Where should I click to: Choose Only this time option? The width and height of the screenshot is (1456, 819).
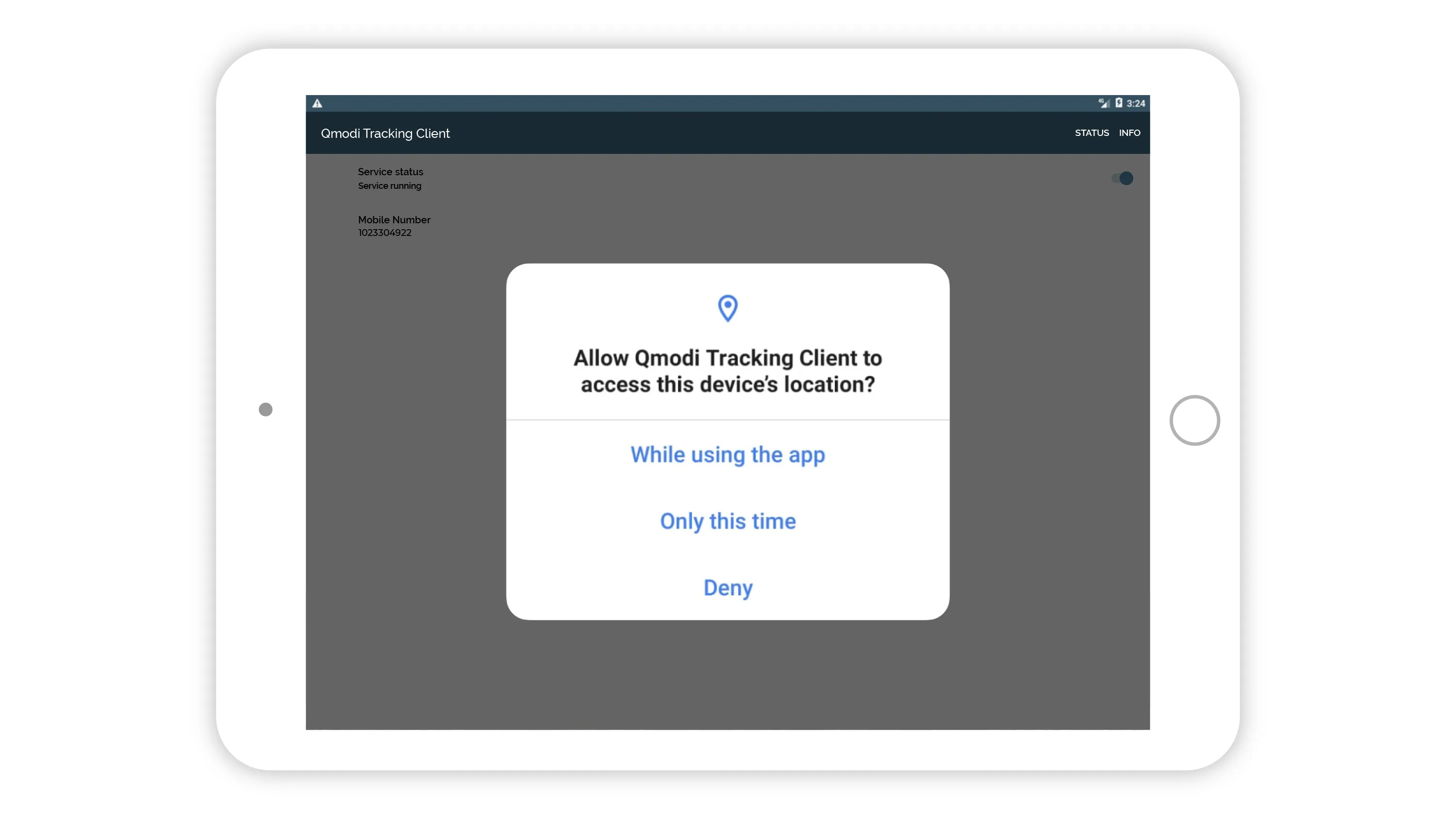pos(728,521)
